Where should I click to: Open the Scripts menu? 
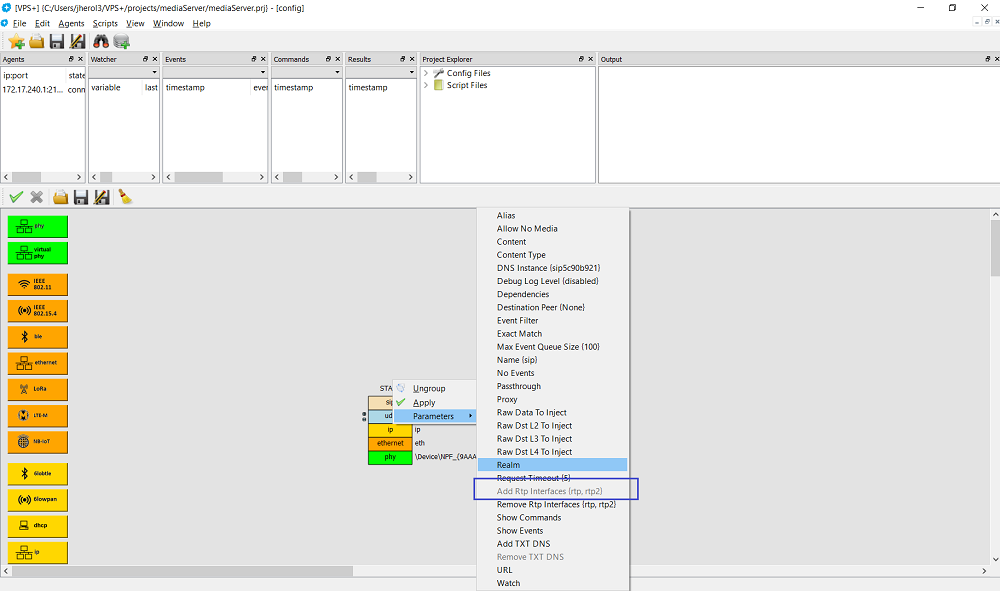pyautogui.click(x=105, y=23)
